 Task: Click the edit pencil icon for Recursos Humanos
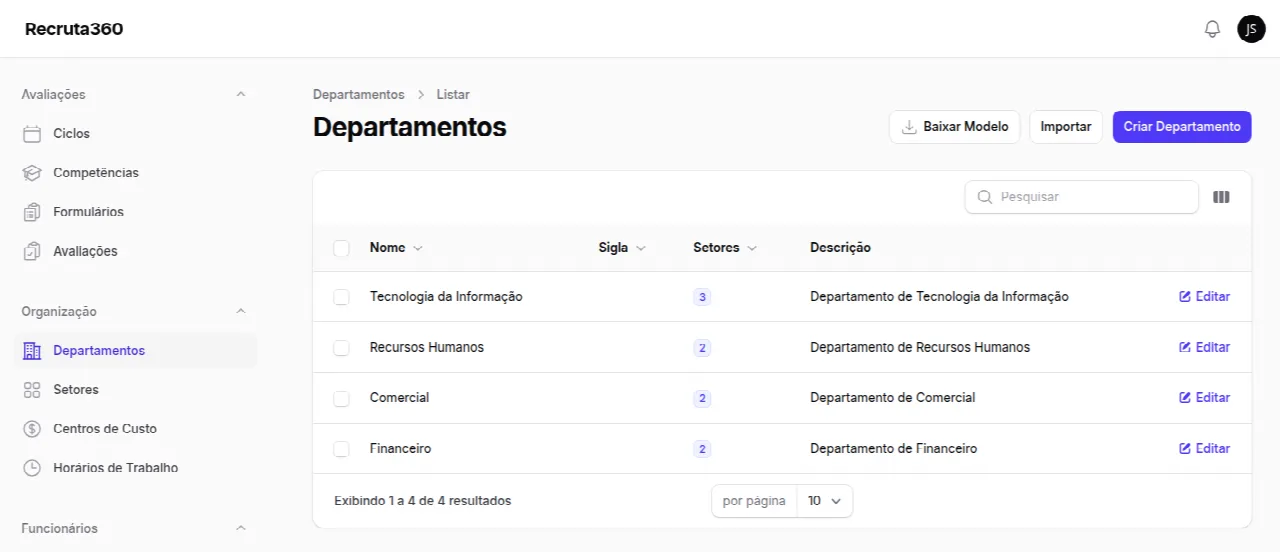1185,347
